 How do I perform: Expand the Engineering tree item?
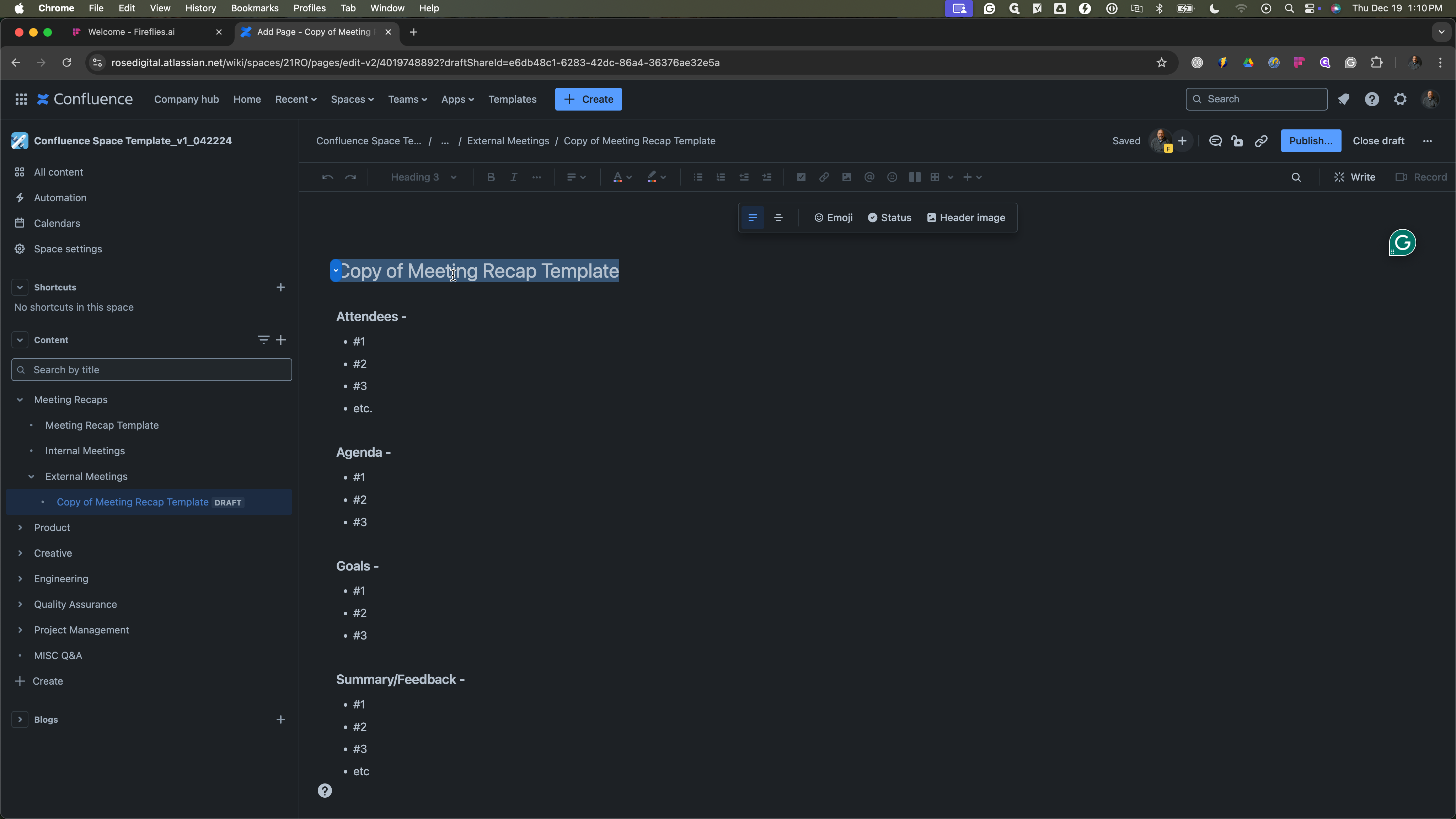click(20, 579)
